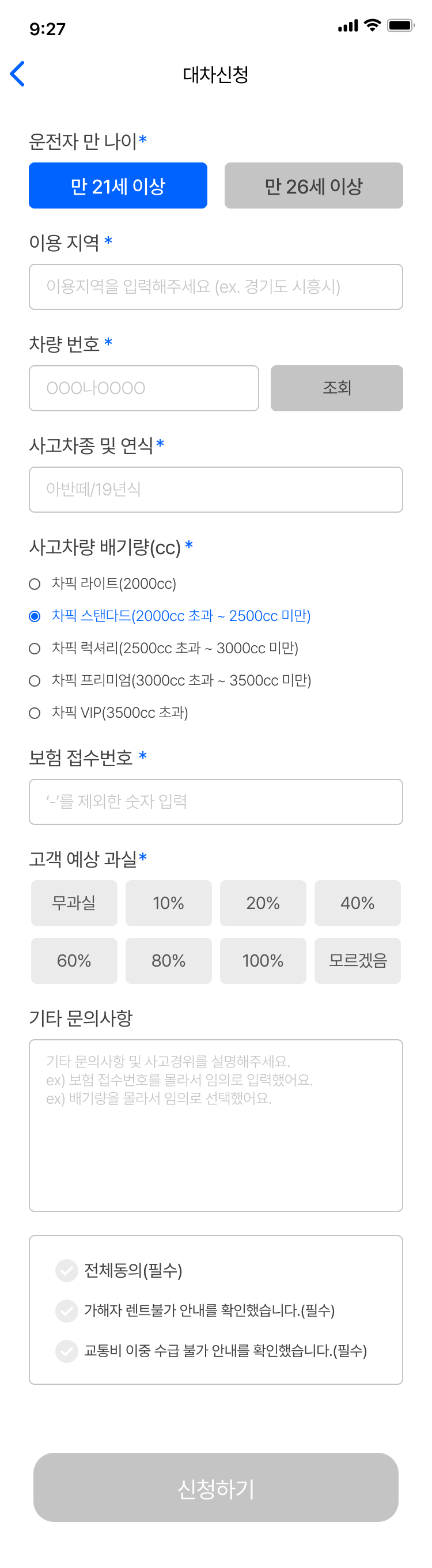Select 차픽 VIP(3500cc 초과) radio option
The image size is (432, 1568).
click(35, 713)
